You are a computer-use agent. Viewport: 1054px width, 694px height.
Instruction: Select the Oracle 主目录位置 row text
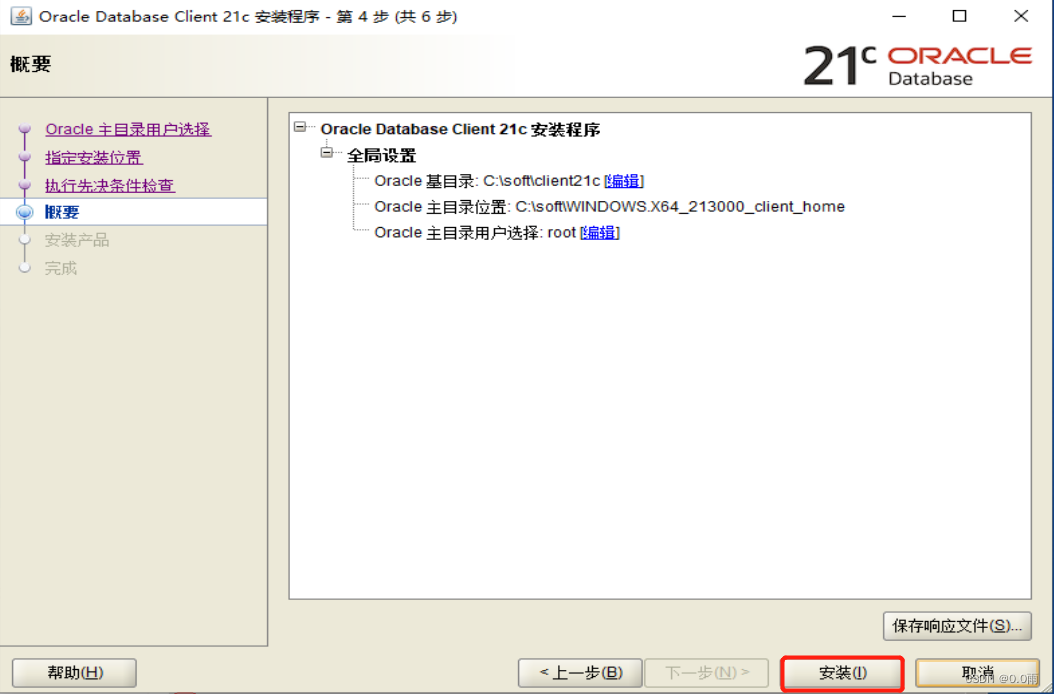point(609,206)
